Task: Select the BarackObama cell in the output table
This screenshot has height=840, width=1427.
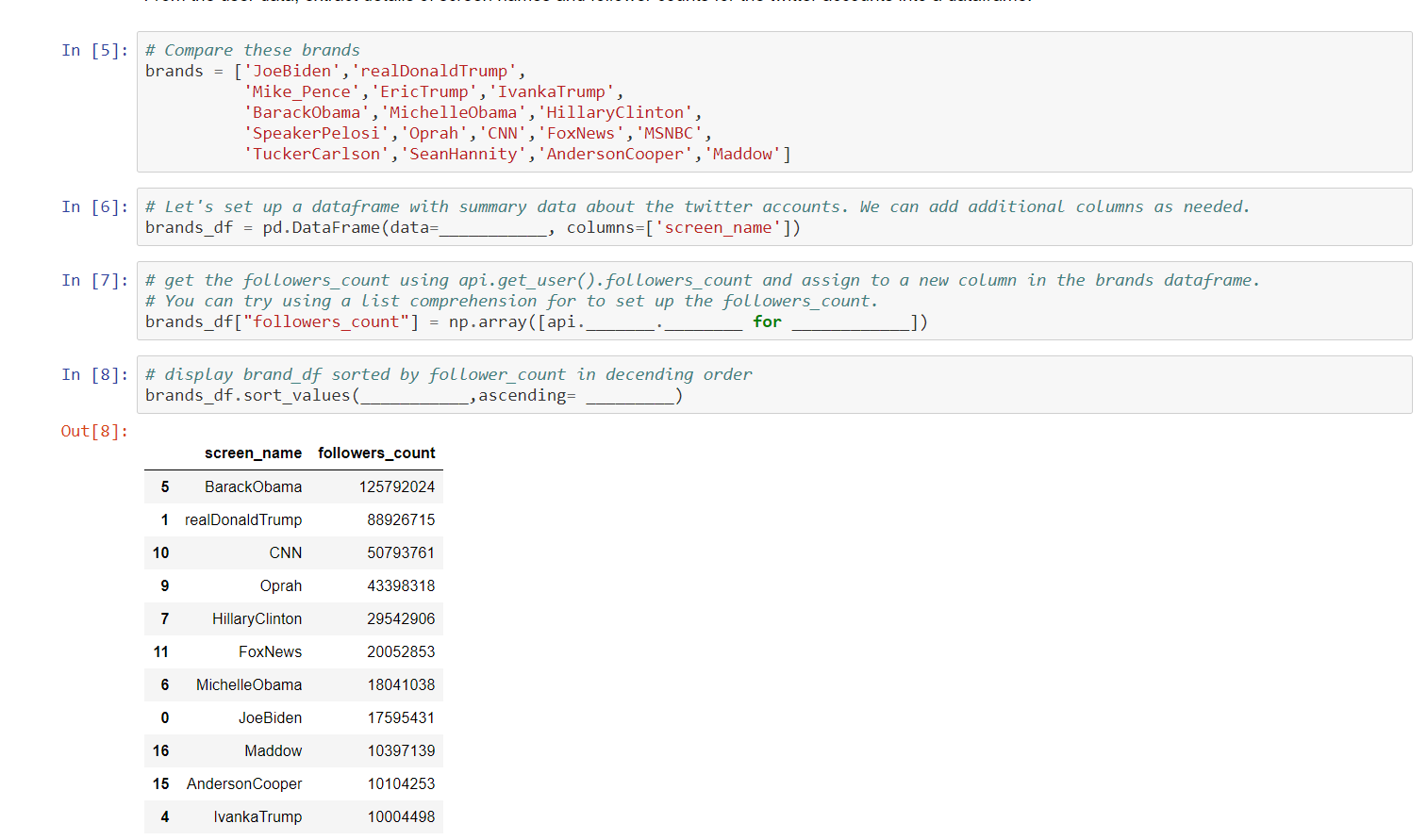Action: tap(253, 487)
